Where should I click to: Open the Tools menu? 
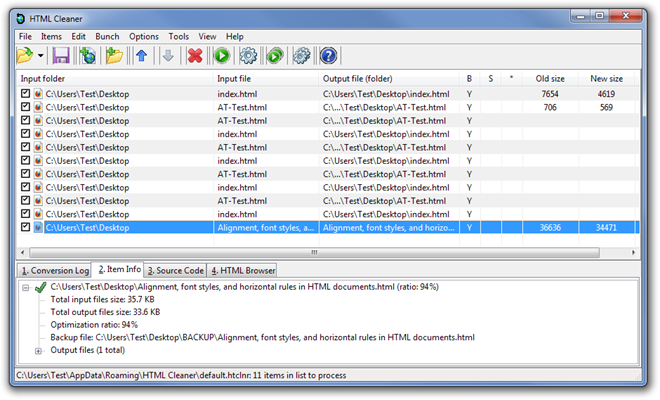coord(179,37)
